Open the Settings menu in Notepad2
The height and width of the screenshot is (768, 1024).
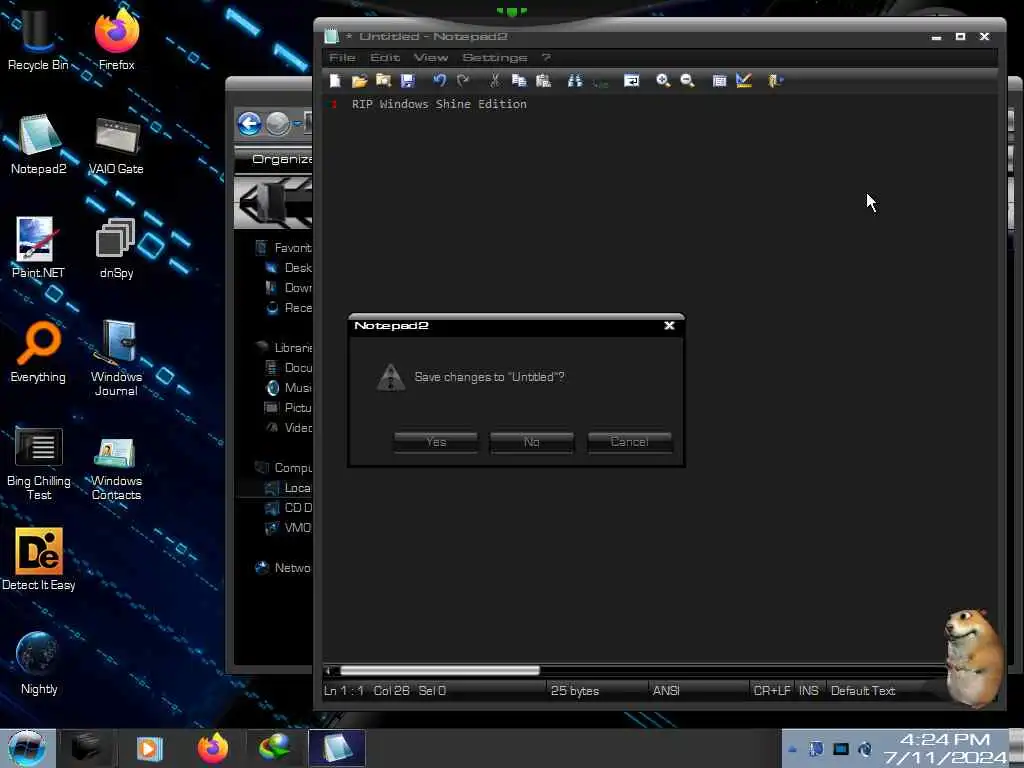494,57
